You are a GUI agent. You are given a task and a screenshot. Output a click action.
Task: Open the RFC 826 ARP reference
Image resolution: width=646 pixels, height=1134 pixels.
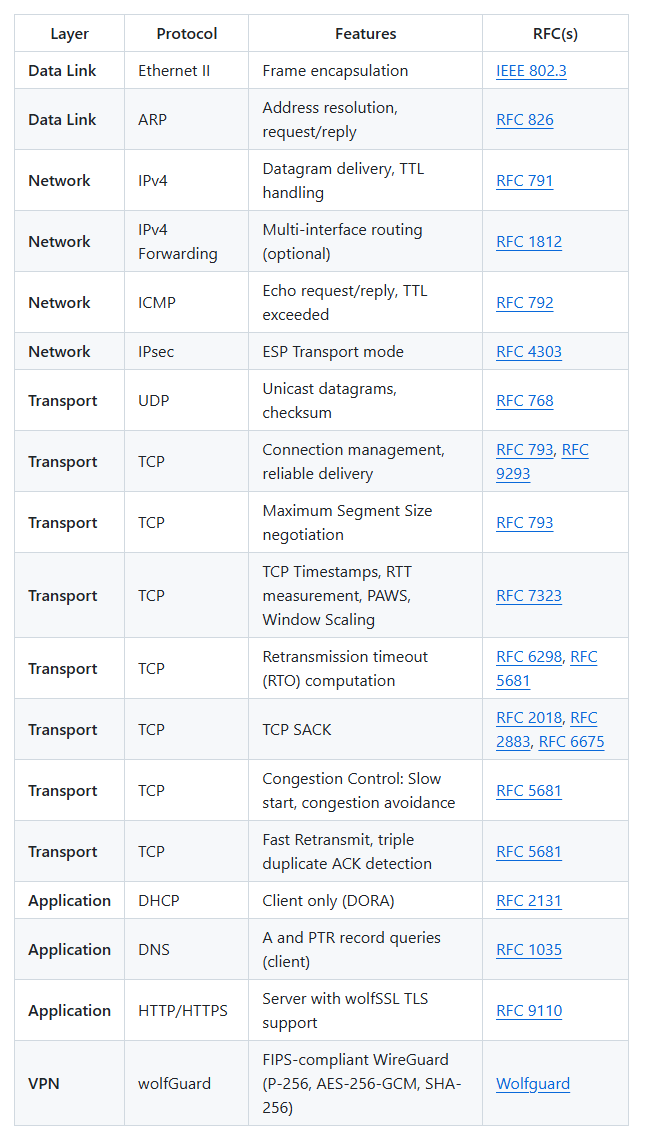(x=524, y=120)
